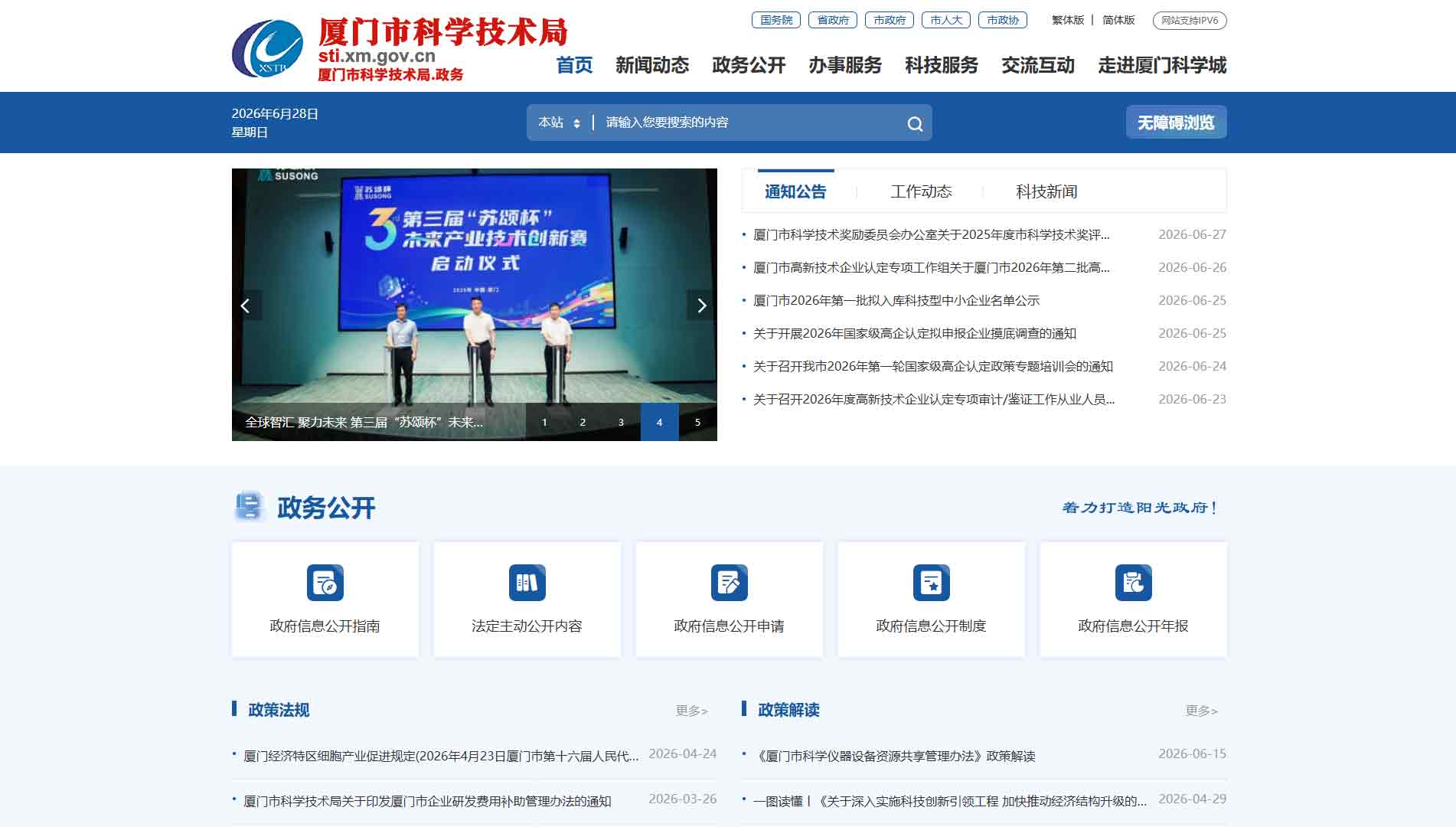Open the 首页 menu item
This screenshot has height=827, width=1456.
click(574, 65)
